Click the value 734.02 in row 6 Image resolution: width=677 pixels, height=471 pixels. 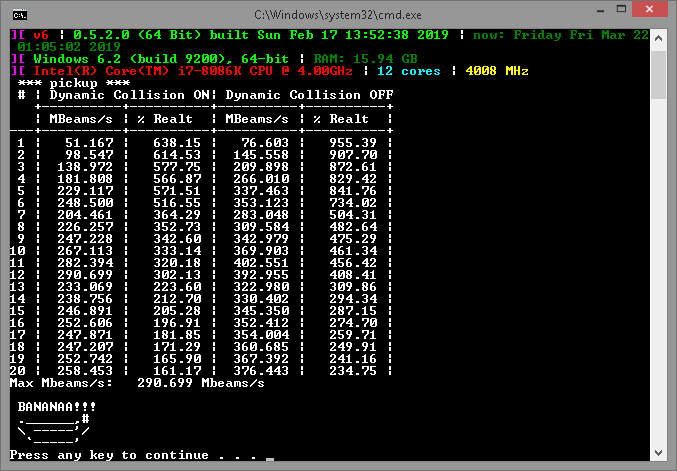pyautogui.click(x=353, y=203)
